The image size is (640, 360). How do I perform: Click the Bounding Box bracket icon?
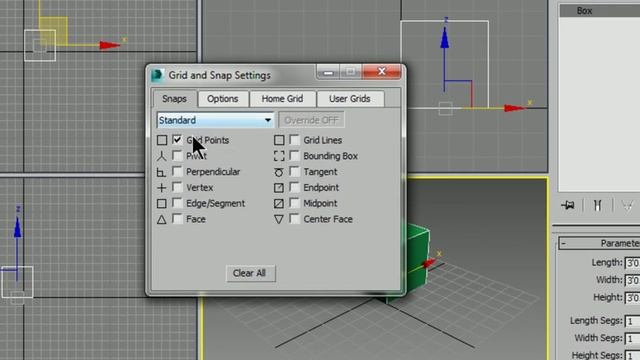pyautogui.click(x=279, y=156)
